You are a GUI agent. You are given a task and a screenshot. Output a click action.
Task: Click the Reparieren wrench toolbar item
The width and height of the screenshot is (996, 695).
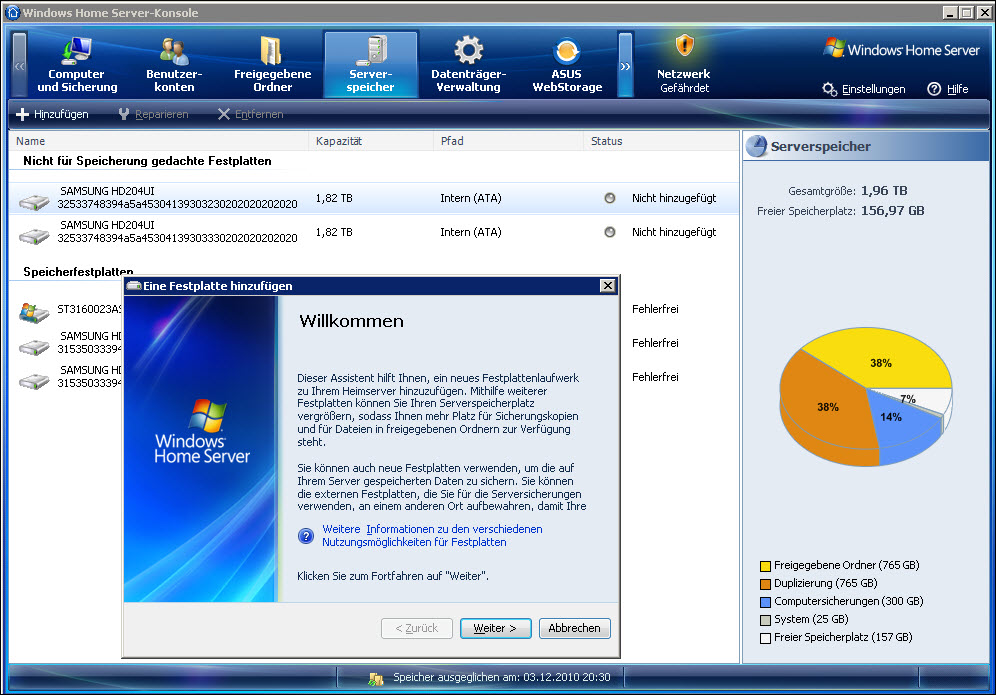tap(153, 114)
